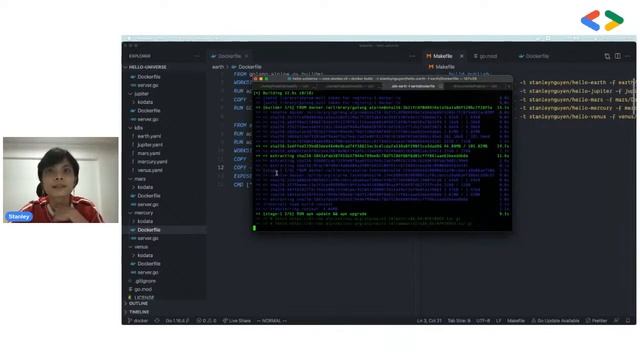
Task: Open server.go under jupiter folder
Action: (148, 119)
